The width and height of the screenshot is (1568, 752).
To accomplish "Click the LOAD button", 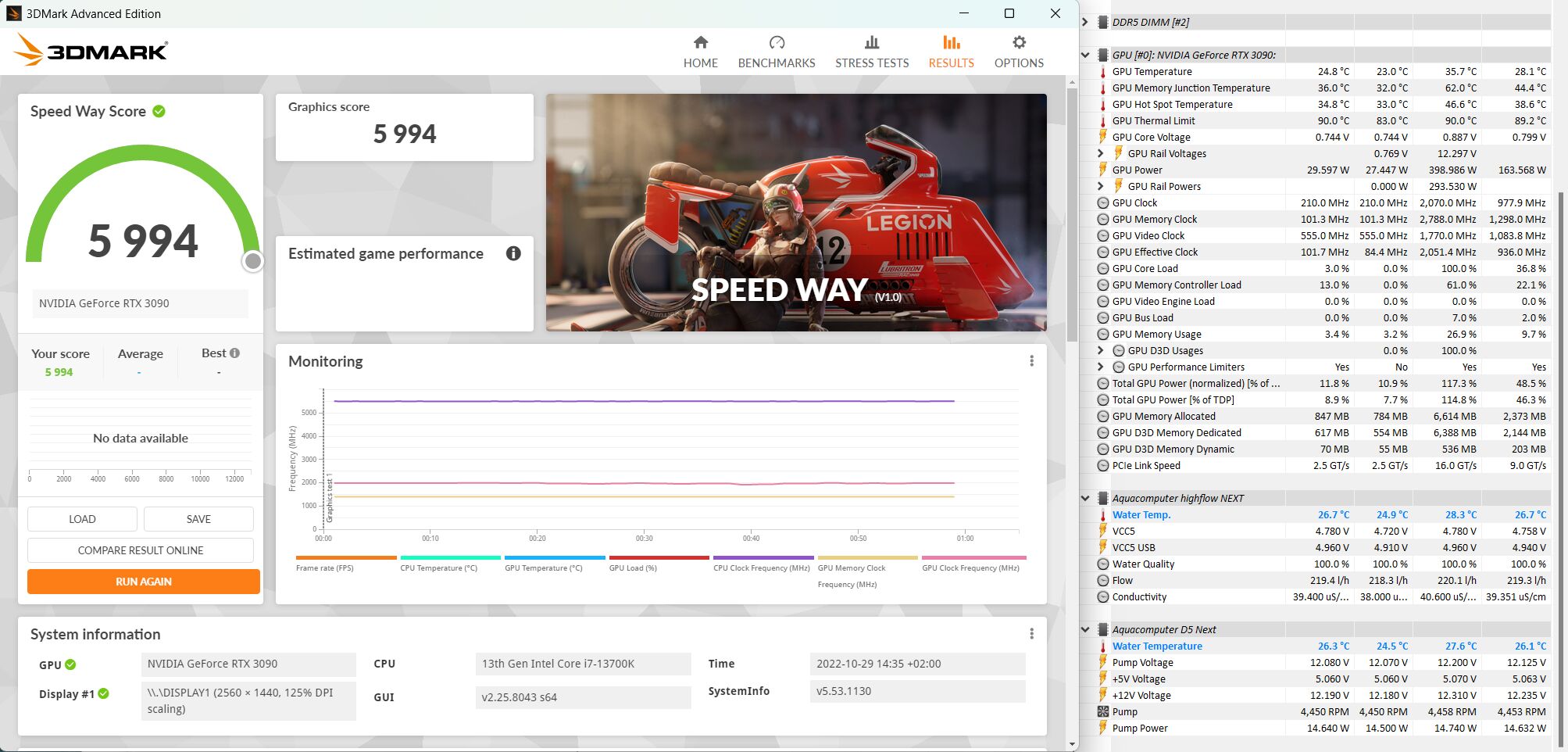I will [82, 519].
